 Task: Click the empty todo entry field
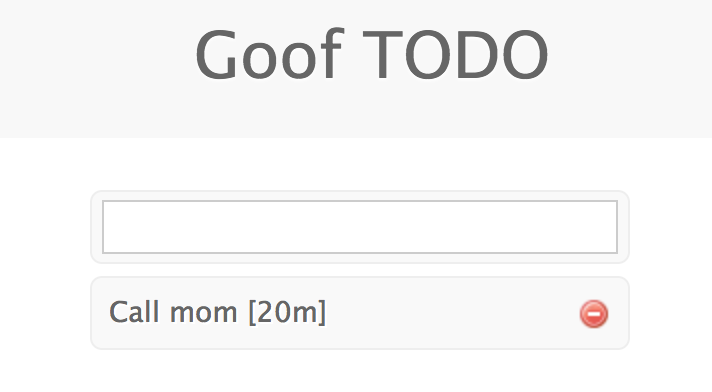(x=360, y=227)
